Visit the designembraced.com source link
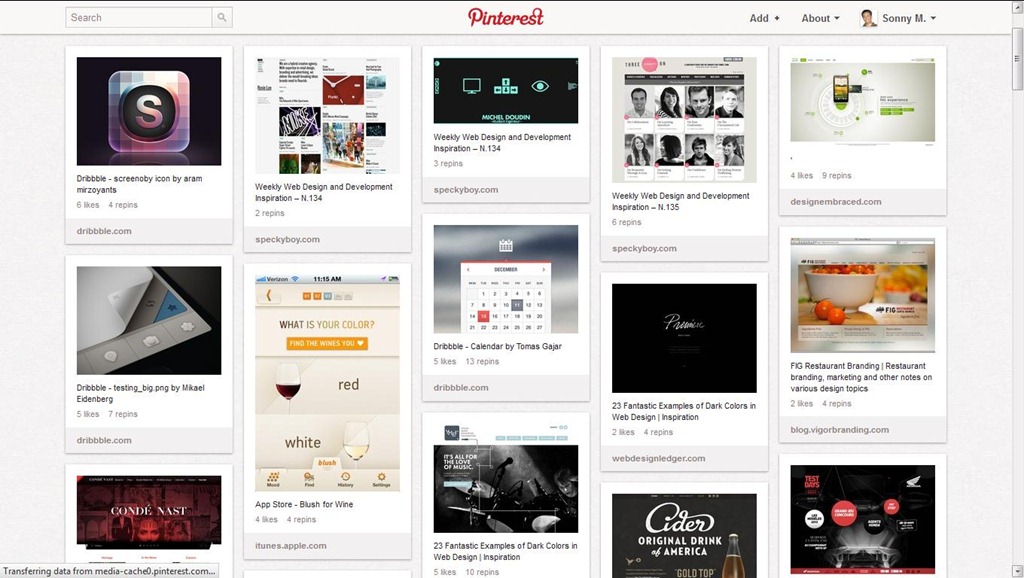Image resolution: width=1024 pixels, height=578 pixels. pyautogui.click(x=835, y=202)
